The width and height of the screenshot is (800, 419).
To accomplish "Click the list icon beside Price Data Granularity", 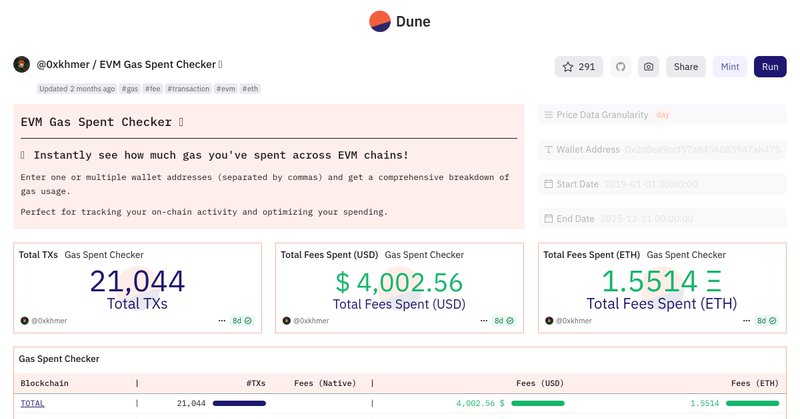I will click(x=548, y=115).
